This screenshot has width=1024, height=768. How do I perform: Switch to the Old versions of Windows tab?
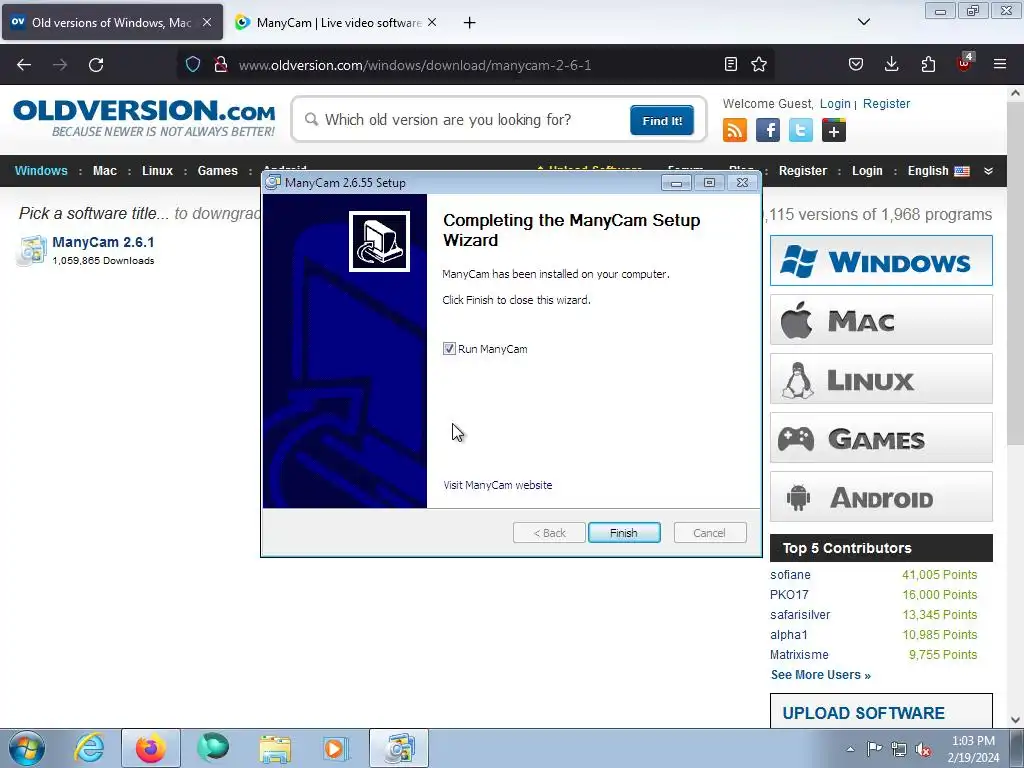[112, 22]
